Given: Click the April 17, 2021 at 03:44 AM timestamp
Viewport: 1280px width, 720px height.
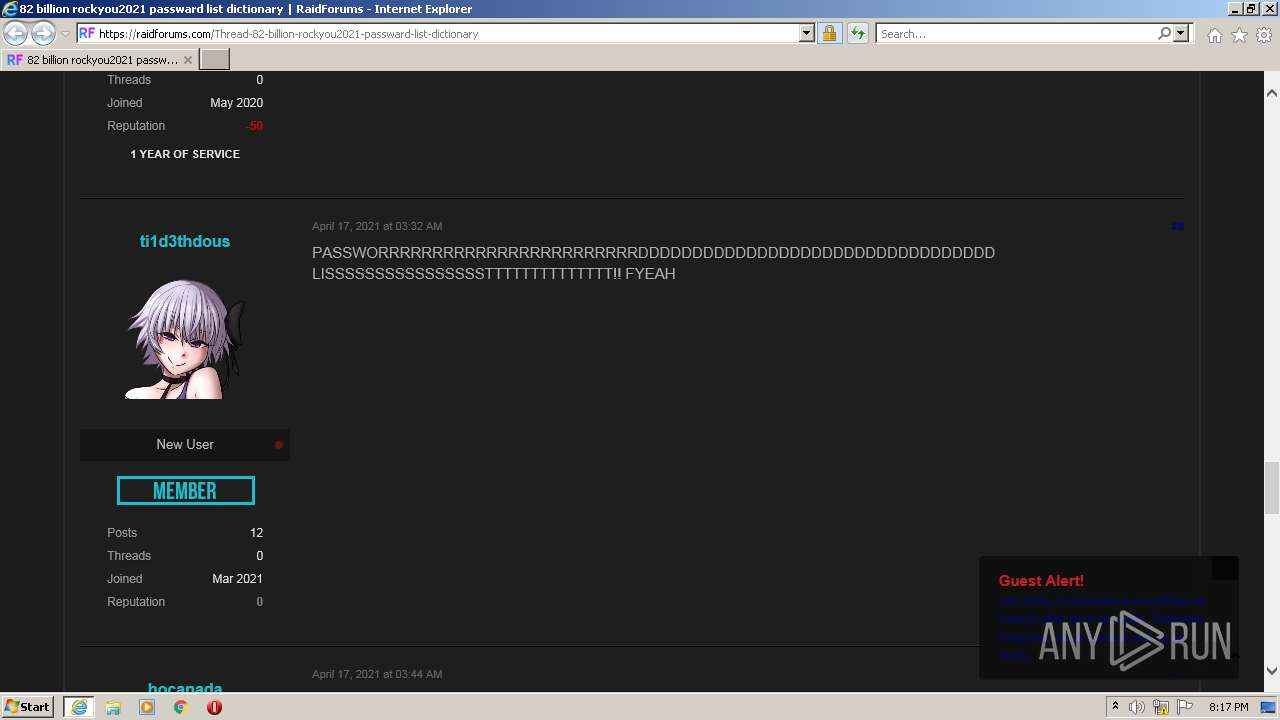Looking at the screenshot, I should pos(377,674).
